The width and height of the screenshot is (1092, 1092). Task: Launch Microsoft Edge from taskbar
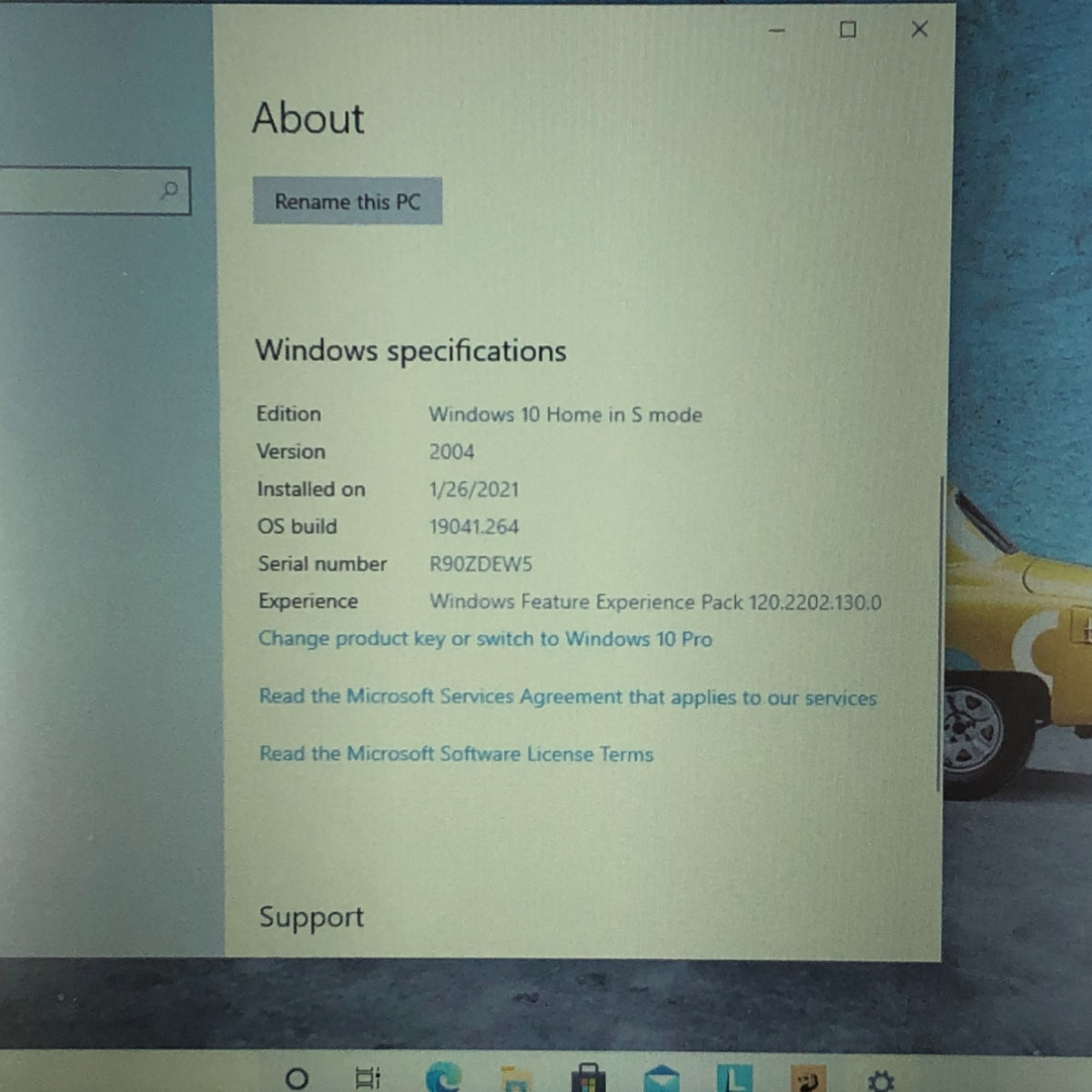point(443,1077)
